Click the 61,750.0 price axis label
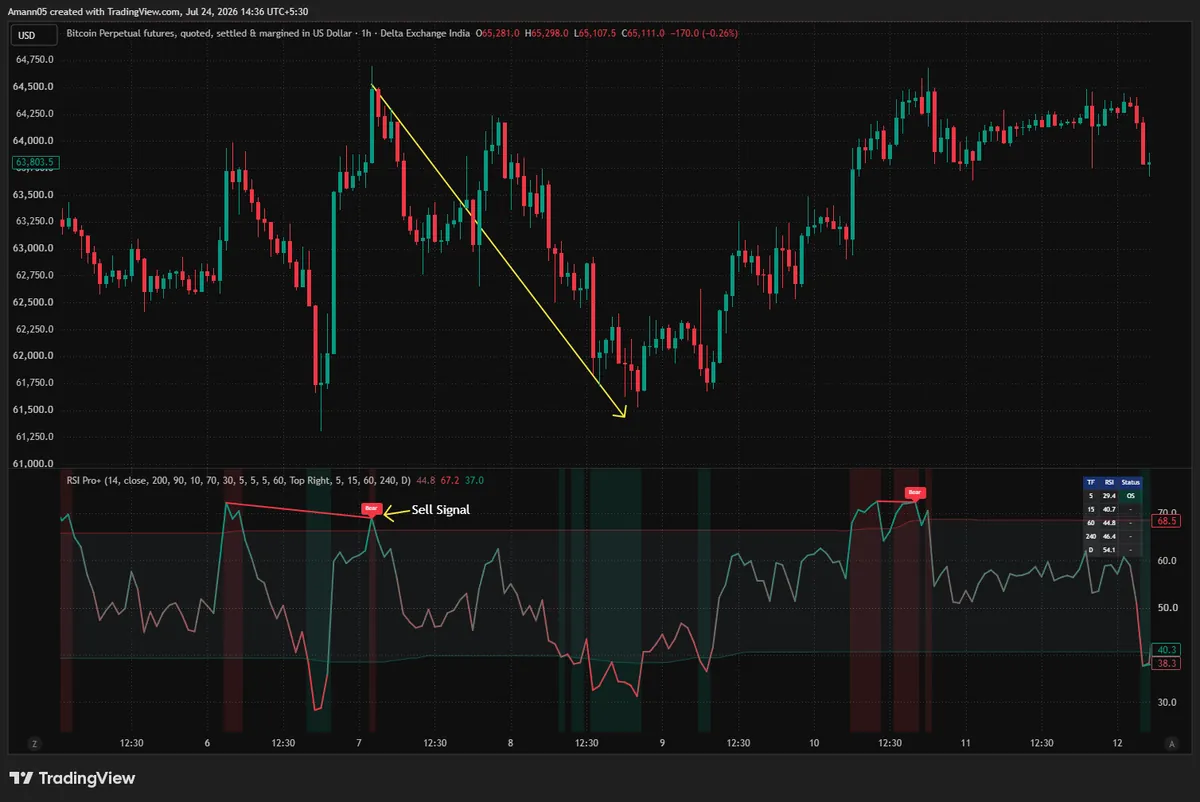 pyautogui.click(x=33, y=383)
